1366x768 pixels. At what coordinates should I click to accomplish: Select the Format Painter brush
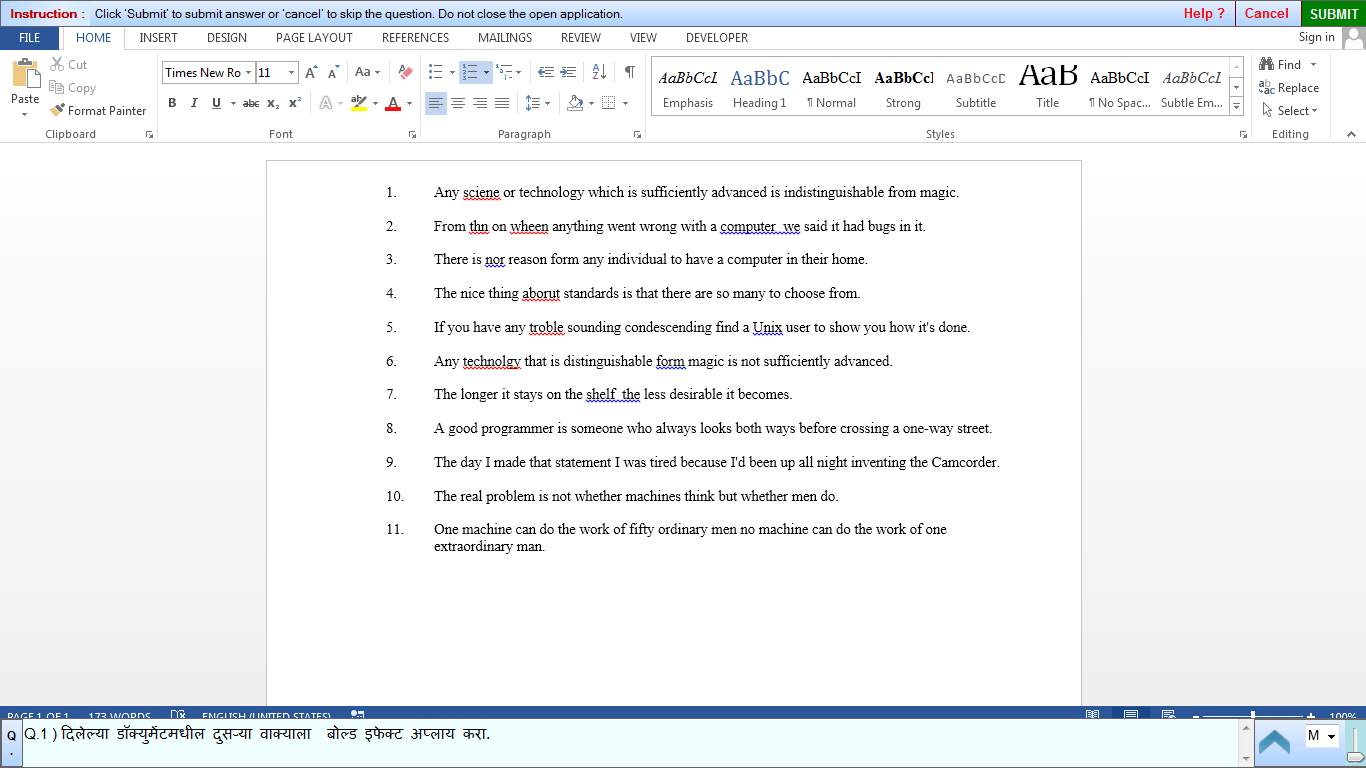[57, 110]
